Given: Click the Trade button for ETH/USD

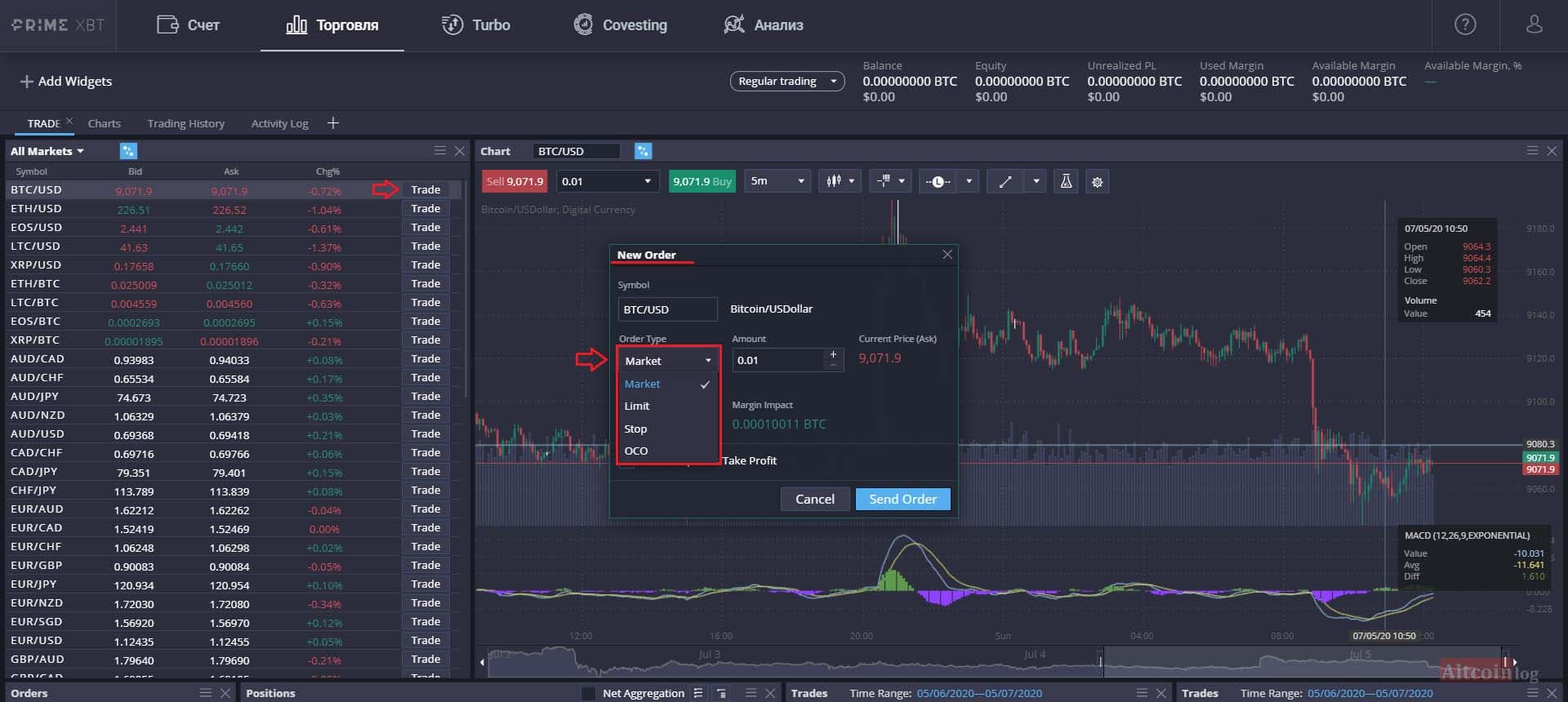Looking at the screenshot, I should click(x=425, y=209).
